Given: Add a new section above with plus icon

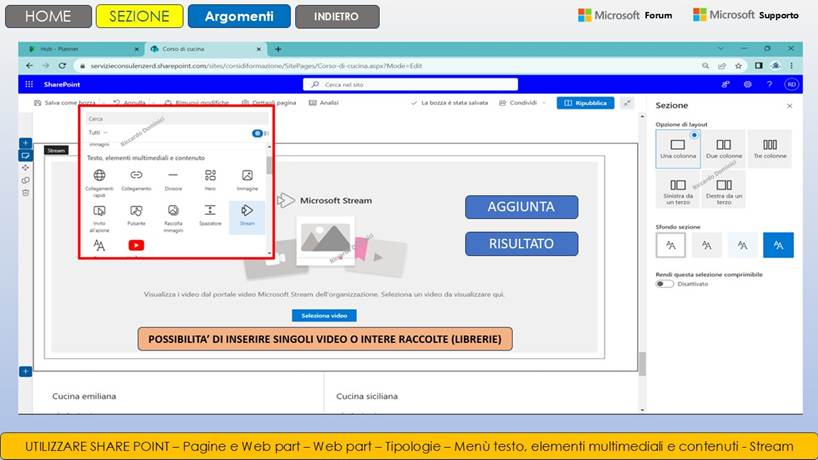Looking at the screenshot, I should (25, 143).
